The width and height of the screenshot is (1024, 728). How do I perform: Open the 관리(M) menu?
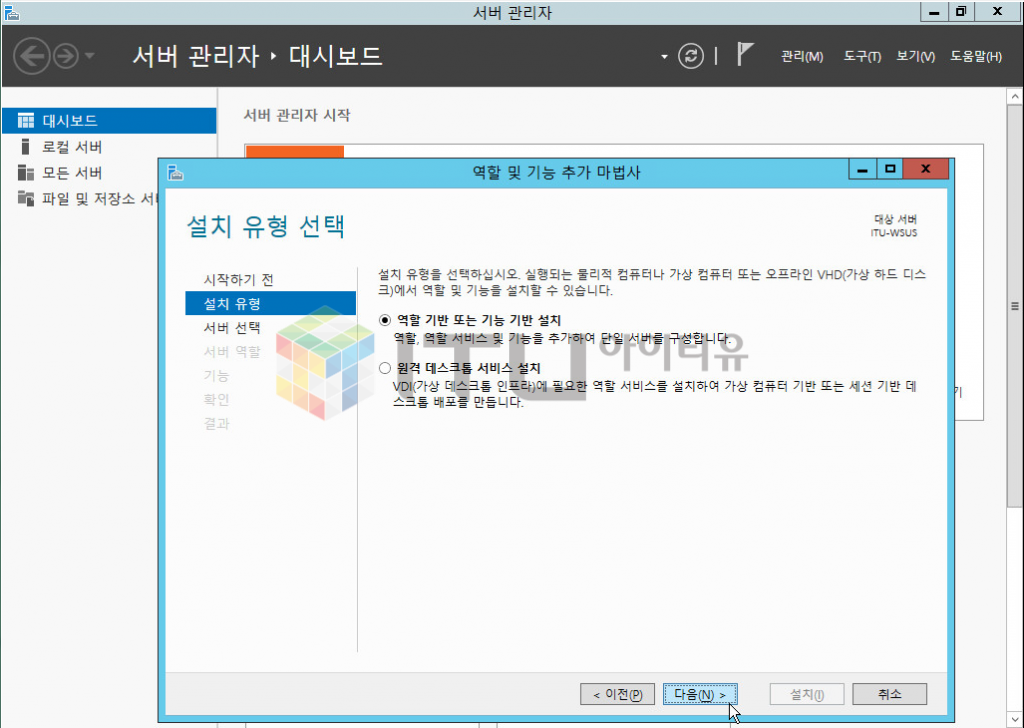pyautogui.click(x=801, y=57)
